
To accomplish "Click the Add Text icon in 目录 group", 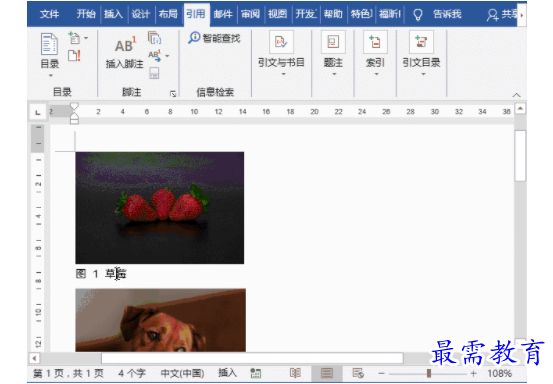I will click(74, 38).
